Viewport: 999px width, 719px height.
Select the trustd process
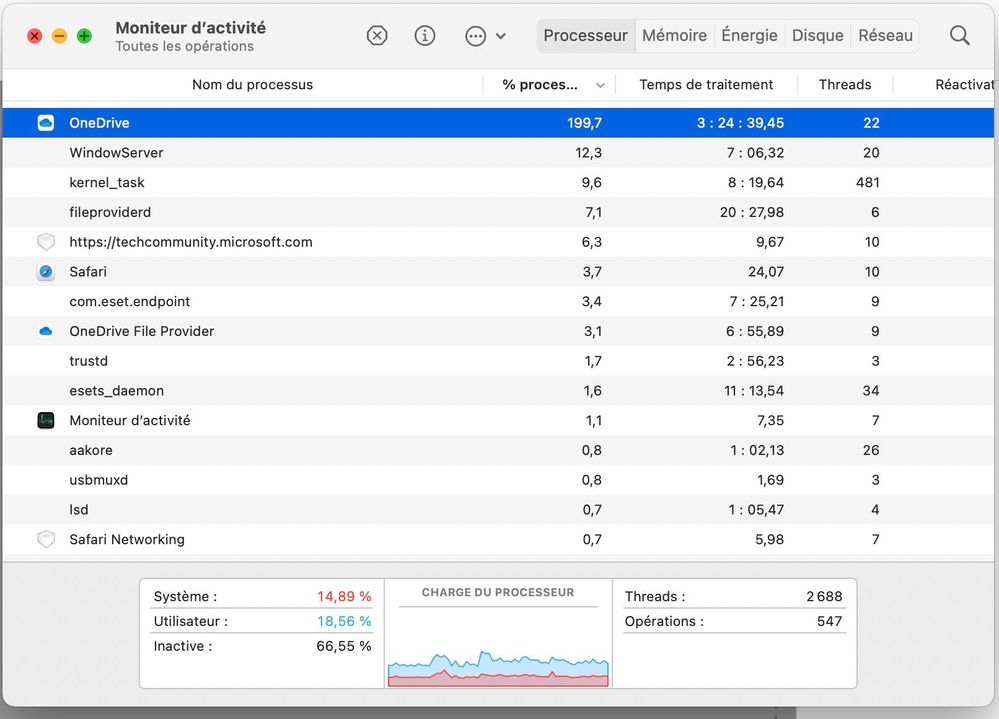tap(89, 361)
